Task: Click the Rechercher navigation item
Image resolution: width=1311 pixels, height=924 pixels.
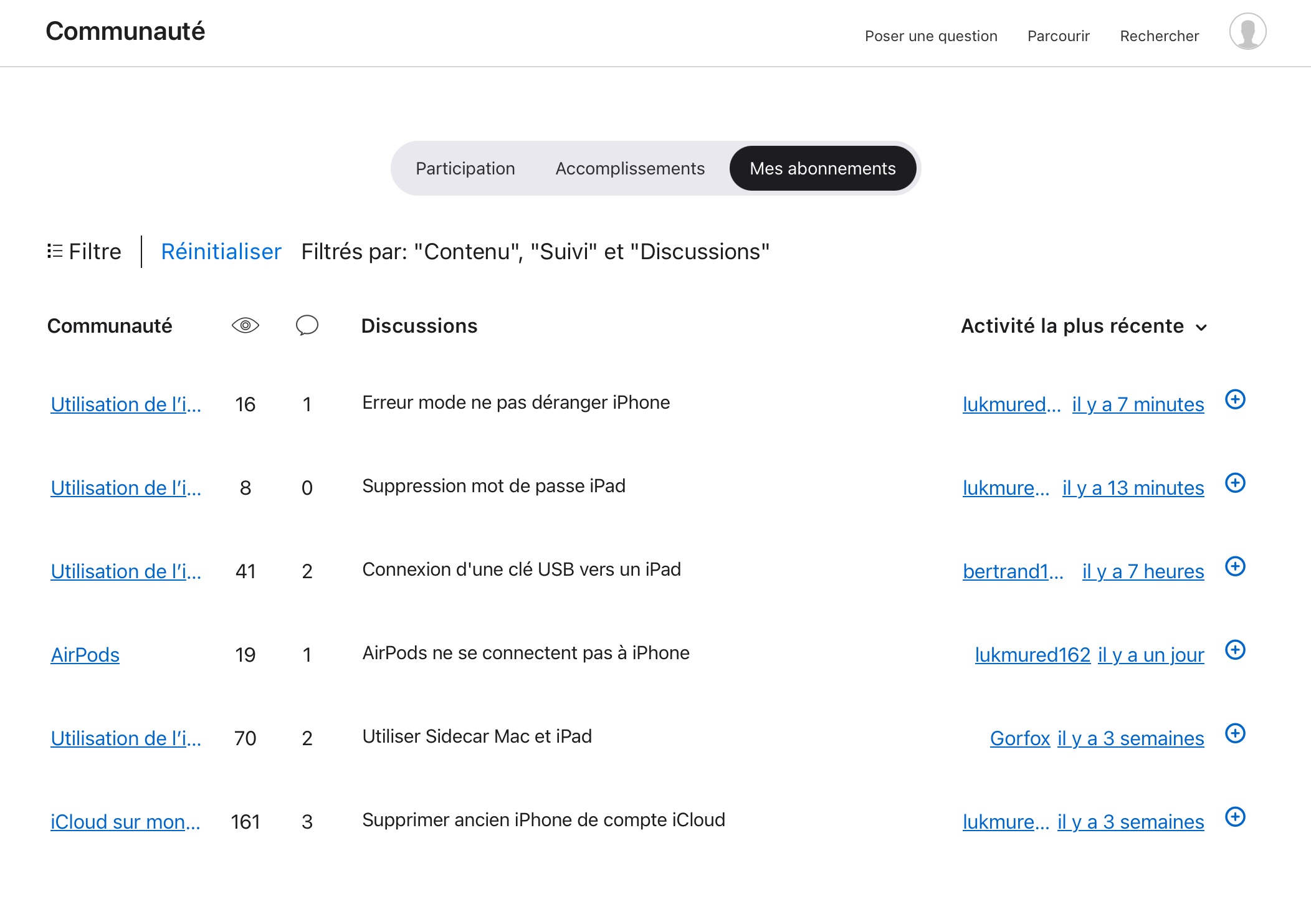Action: [x=1159, y=36]
